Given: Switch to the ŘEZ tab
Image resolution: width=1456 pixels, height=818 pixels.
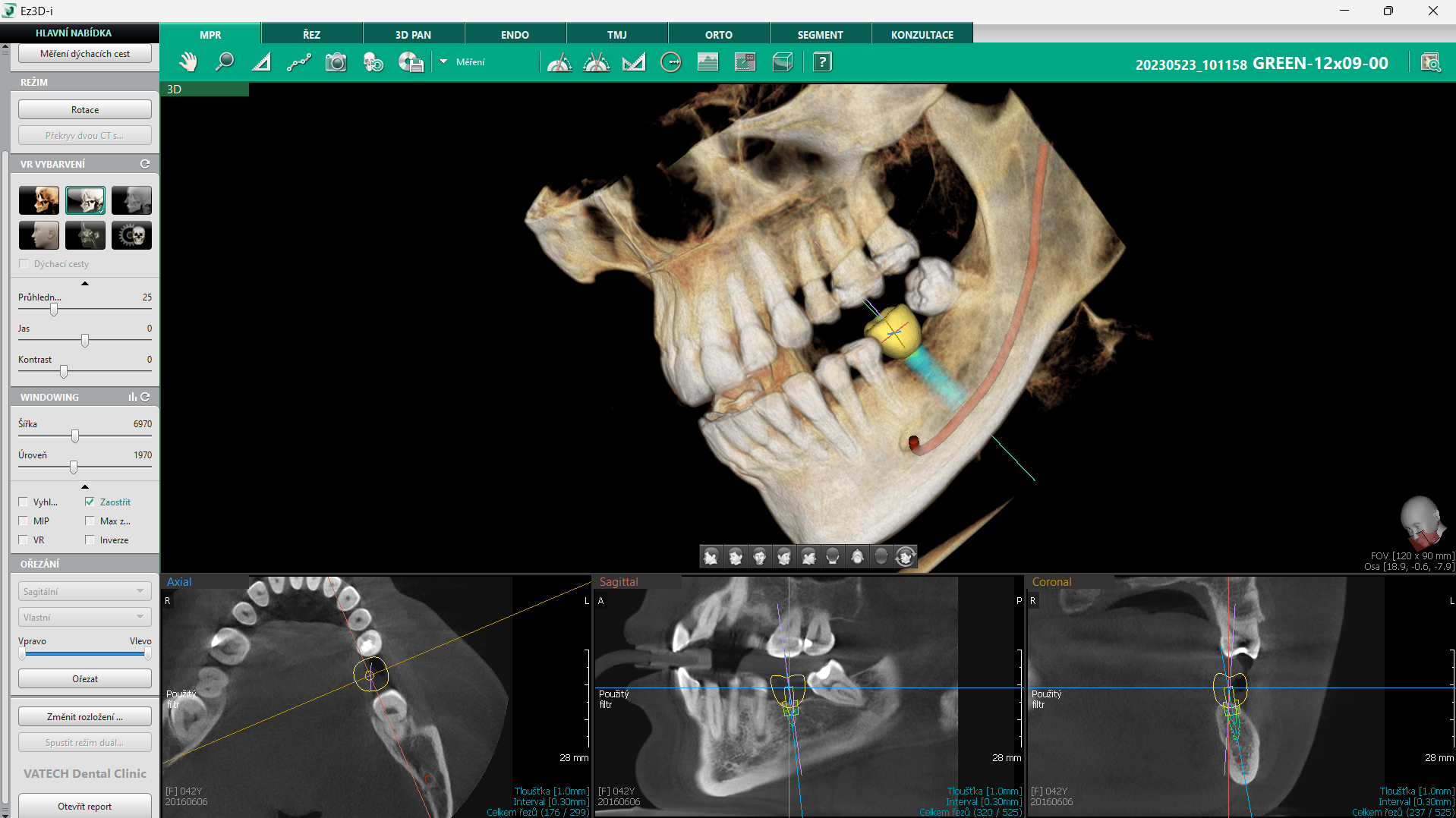Looking at the screenshot, I should (x=312, y=35).
